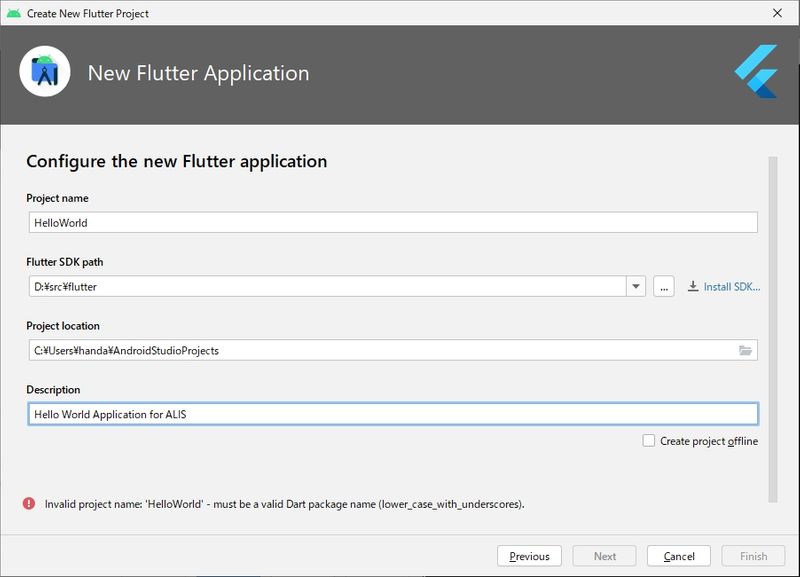Go back with the Previous button

pyautogui.click(x=529, y=556)
